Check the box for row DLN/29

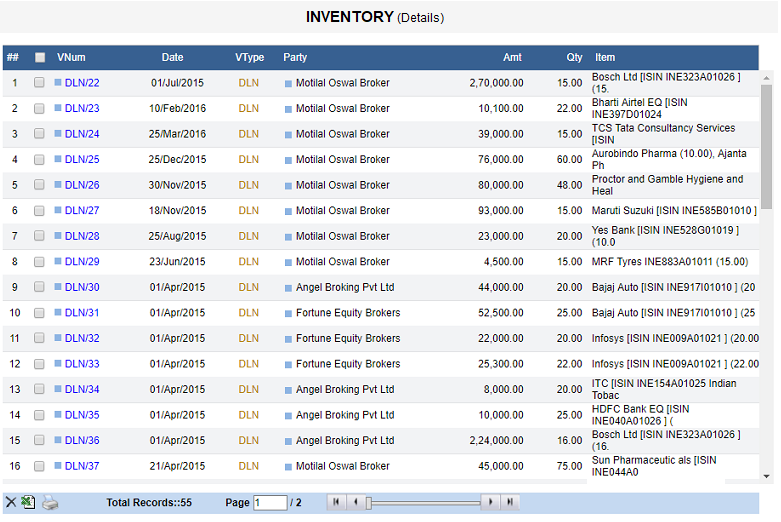pyautogui.click(x=39, y=261)
